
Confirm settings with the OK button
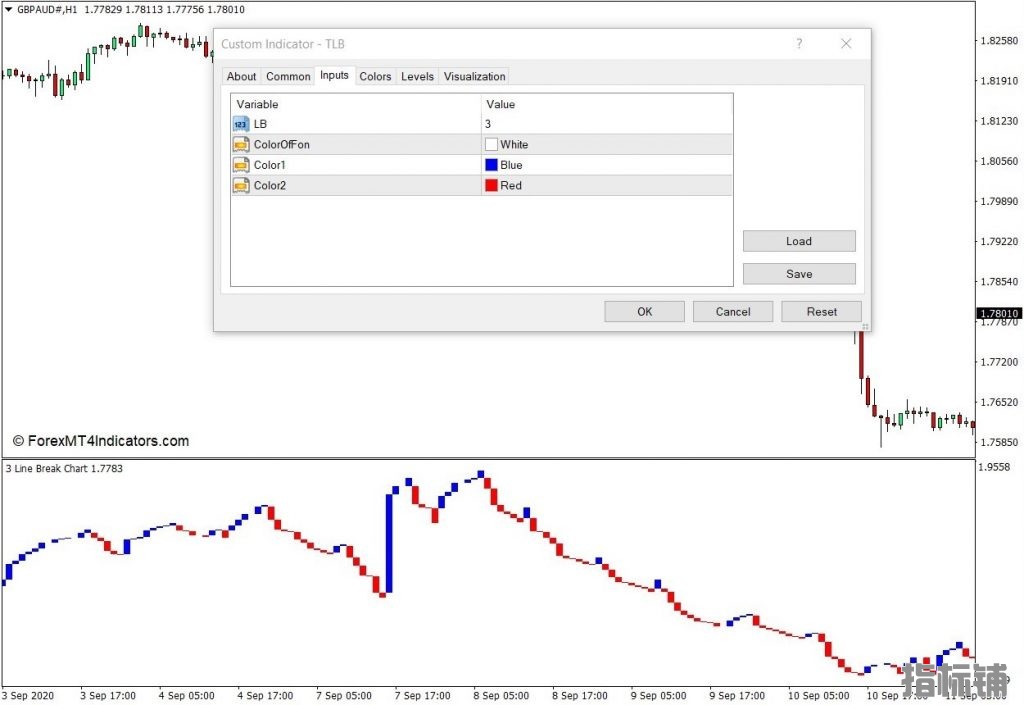tap(645, 312)
